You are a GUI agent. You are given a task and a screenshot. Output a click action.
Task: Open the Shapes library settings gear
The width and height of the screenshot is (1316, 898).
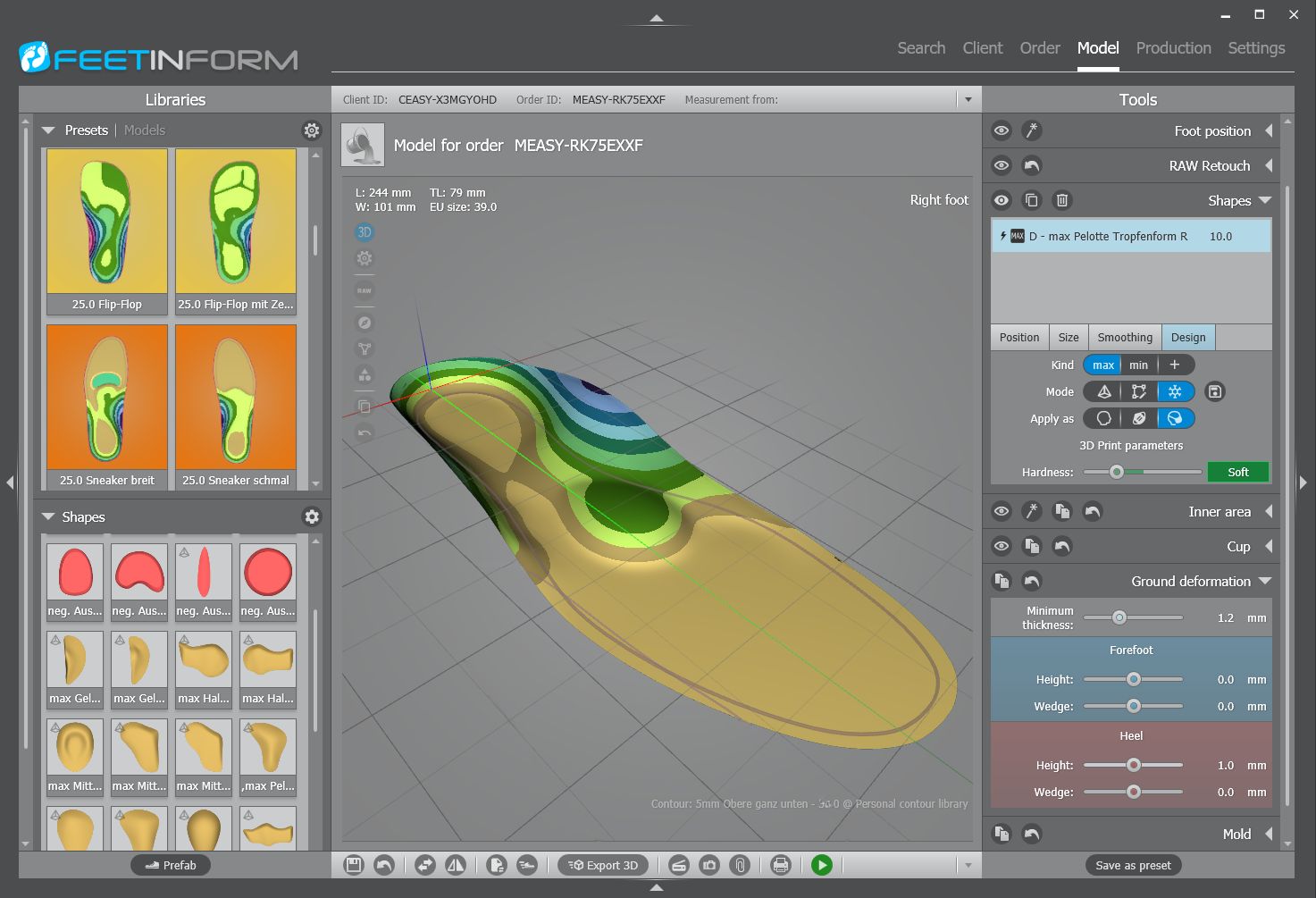(x=311, y=516)
